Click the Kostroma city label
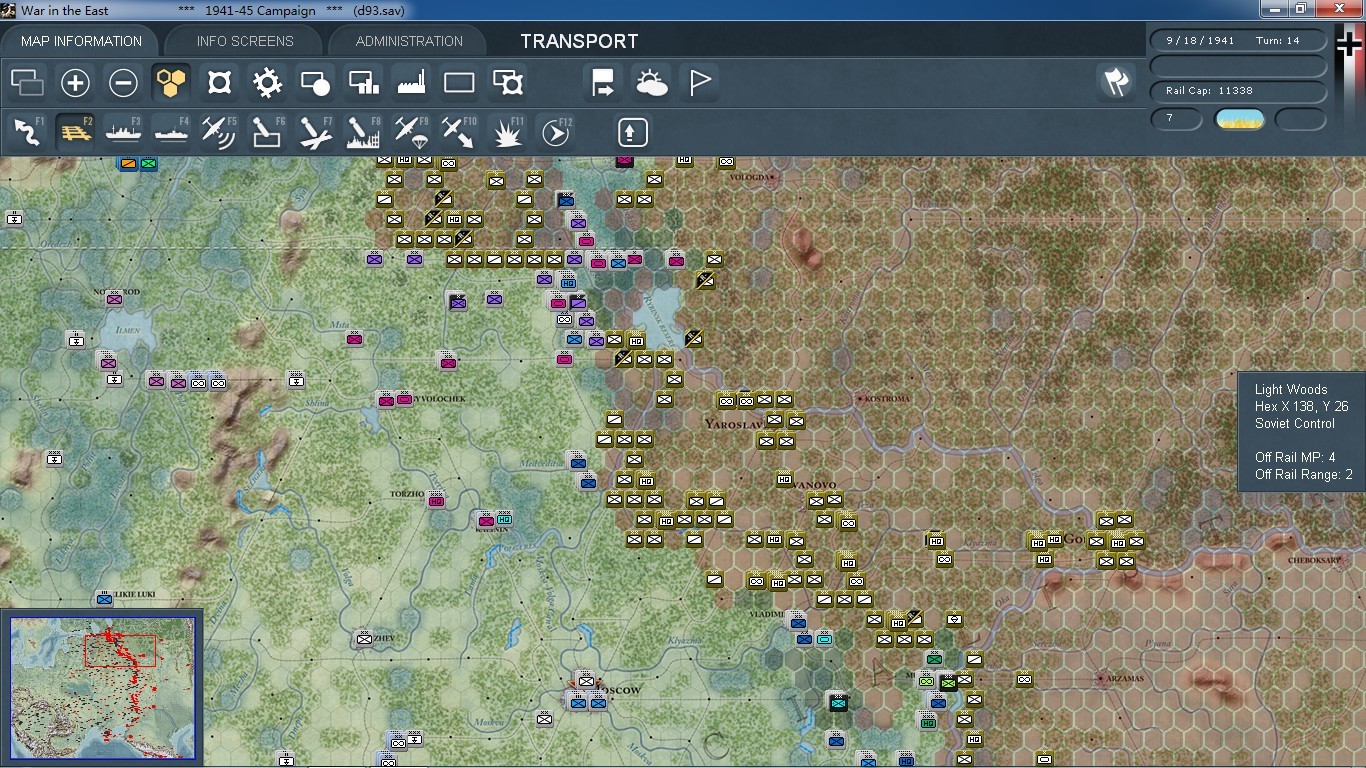Viewport: 1366px width, 768px height. [x=887, y=398]
